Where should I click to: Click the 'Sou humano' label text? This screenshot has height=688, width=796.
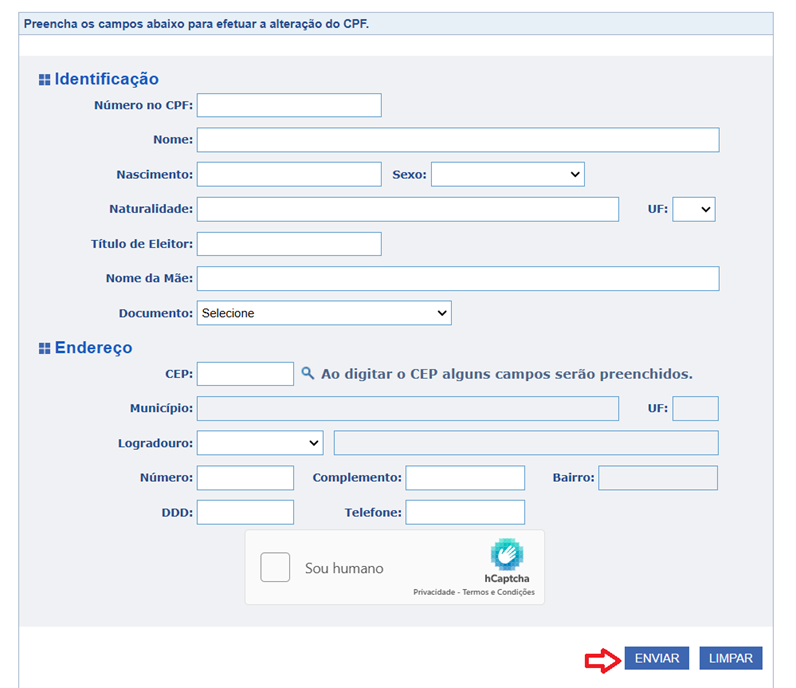[344, 568]
